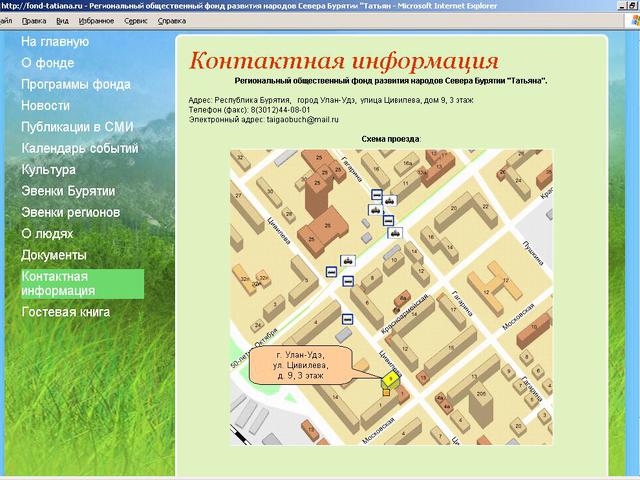The height and width of the screenshot is (480, 640).
Task: Open the Справка menu
Action: (172, 21)
